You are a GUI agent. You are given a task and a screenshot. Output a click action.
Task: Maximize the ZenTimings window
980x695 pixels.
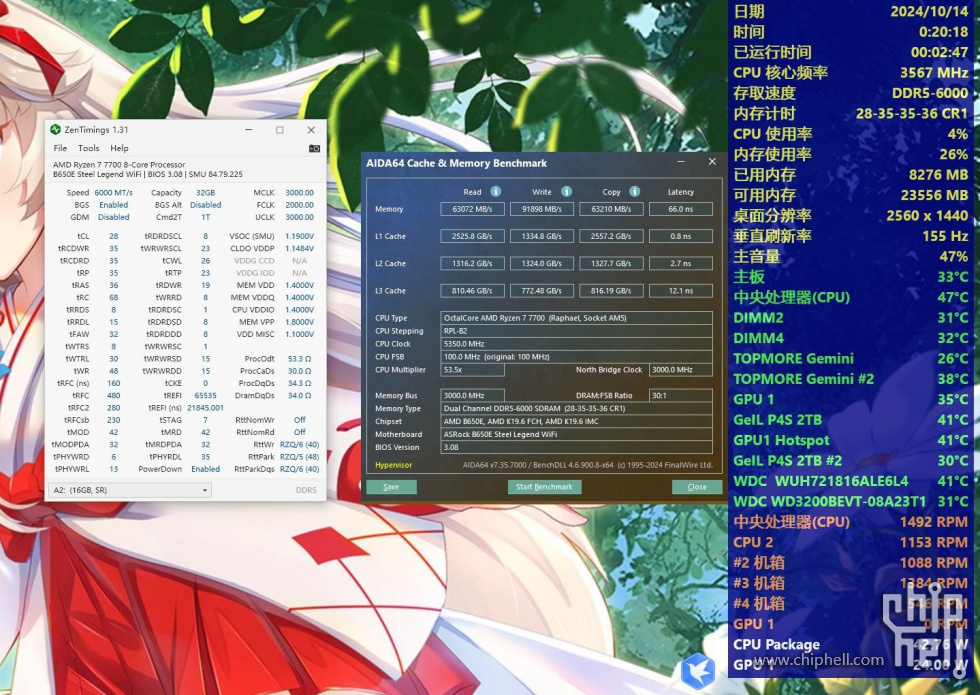pos(279,129)
